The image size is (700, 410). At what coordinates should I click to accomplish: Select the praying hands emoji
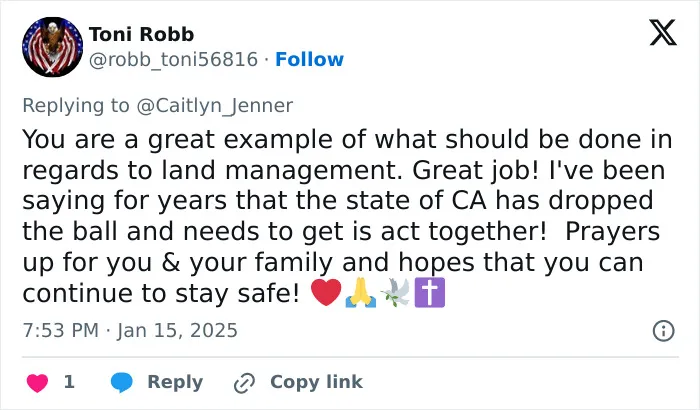pyautogui.click(x=361, y=292)
